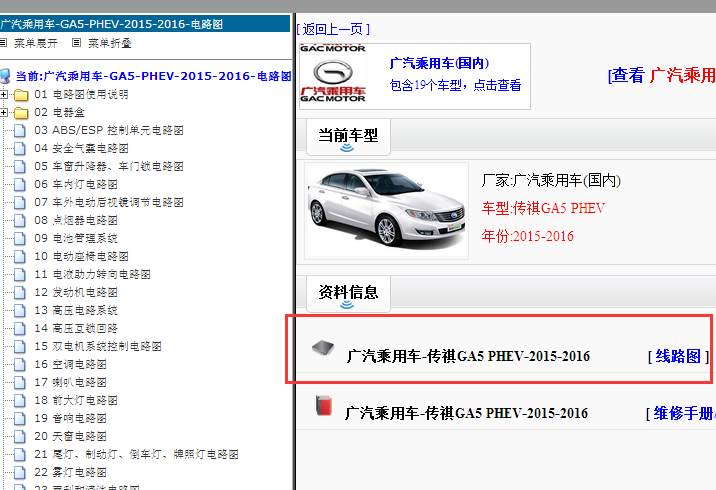Open 13 高压电路系统 text entry
Screen dimensions: 716x490
pyautogui.click(x=76, y=311)
